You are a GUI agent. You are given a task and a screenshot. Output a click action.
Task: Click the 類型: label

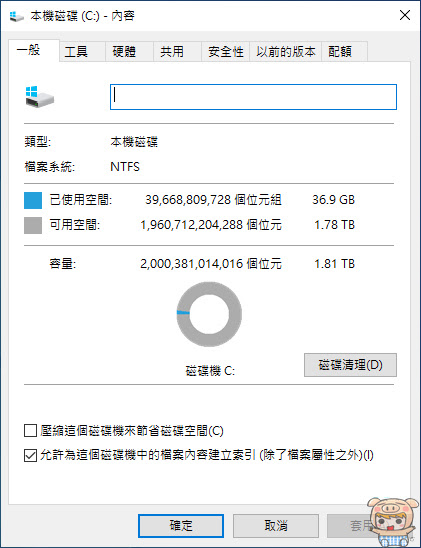[38, 142]
